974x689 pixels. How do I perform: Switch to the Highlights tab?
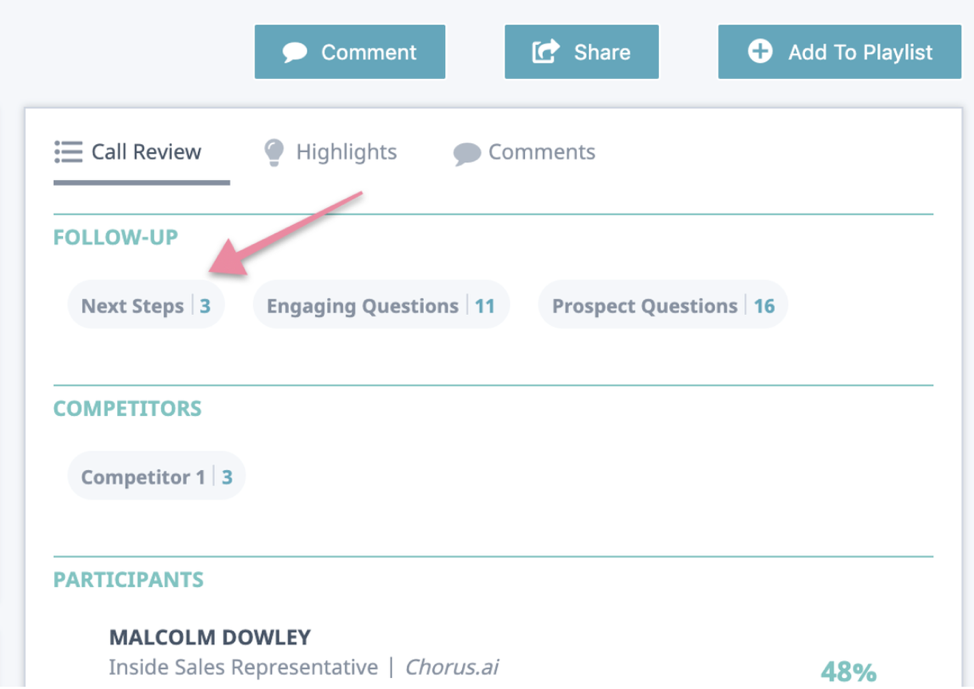[330, 152]
